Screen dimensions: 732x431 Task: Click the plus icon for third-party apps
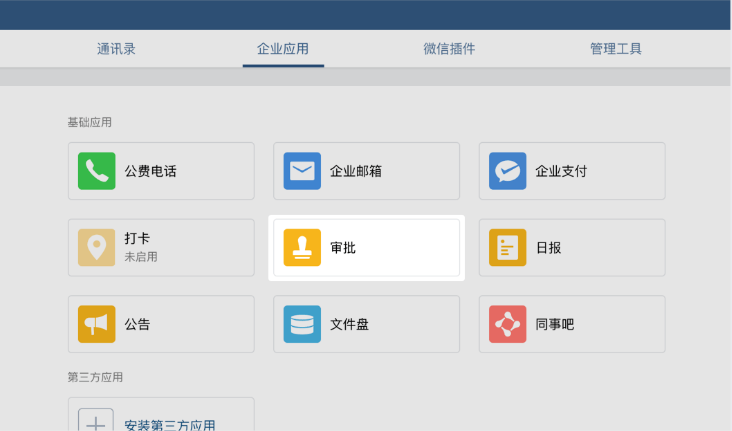(96, 420)
